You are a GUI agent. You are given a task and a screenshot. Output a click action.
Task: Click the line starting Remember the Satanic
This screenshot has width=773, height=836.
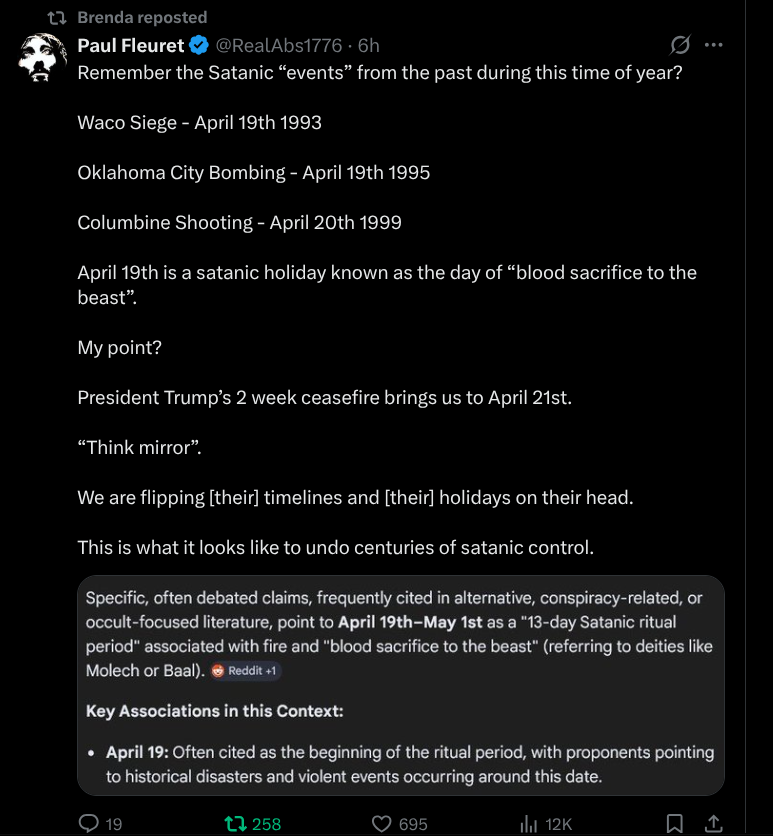(380, 73)
